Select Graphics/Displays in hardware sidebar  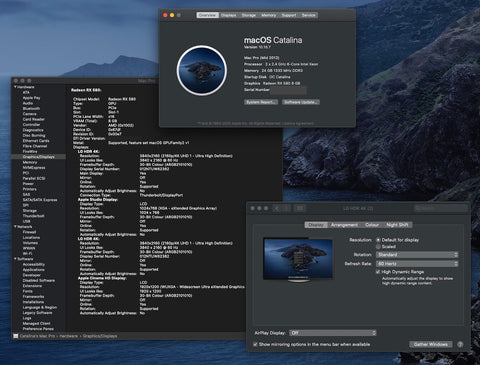(x=39, y=157)
